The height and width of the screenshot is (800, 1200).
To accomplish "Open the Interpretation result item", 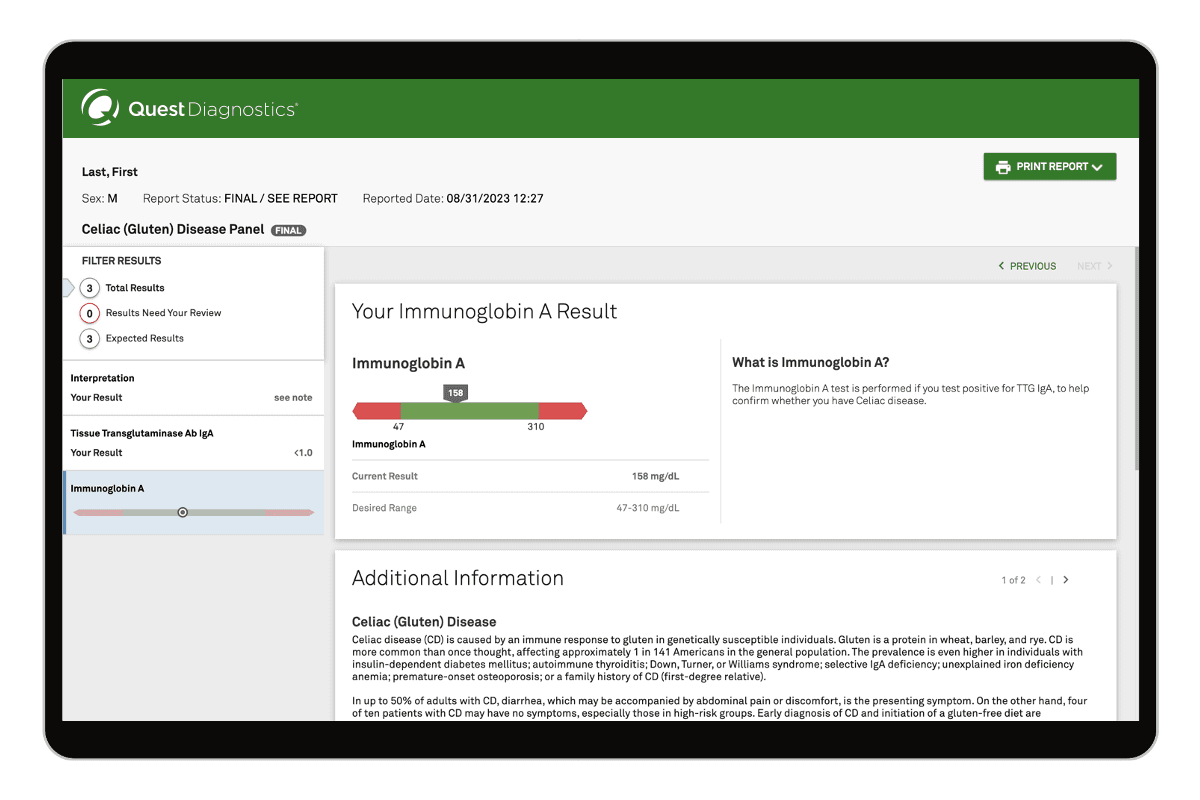I will (192, 388).
